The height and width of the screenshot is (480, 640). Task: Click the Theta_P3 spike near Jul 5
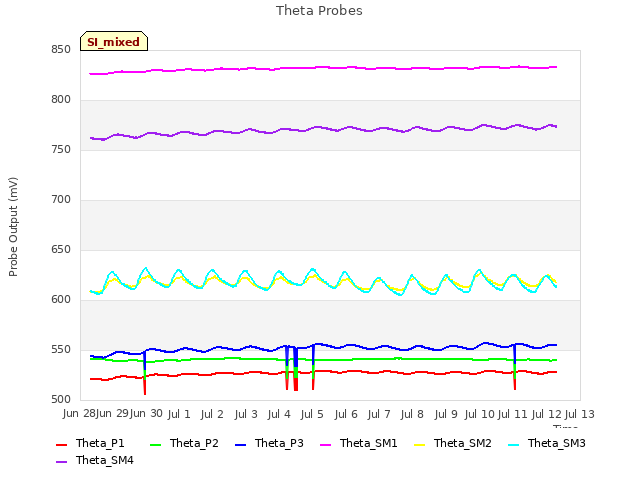(x=313, y=356)
